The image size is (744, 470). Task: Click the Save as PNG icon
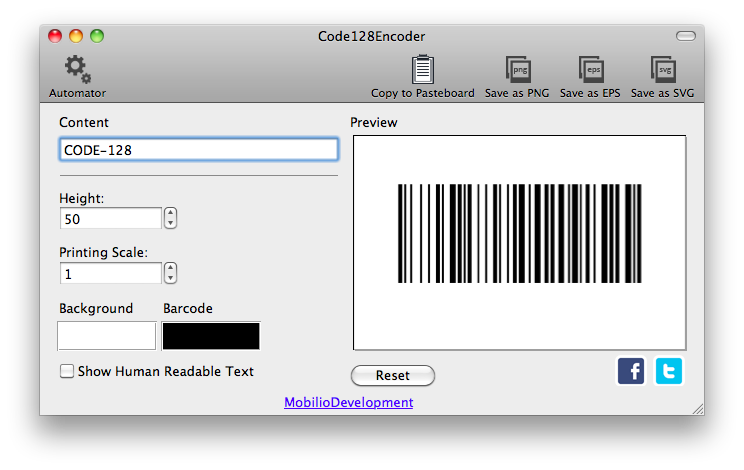click(x=518, y=70)
